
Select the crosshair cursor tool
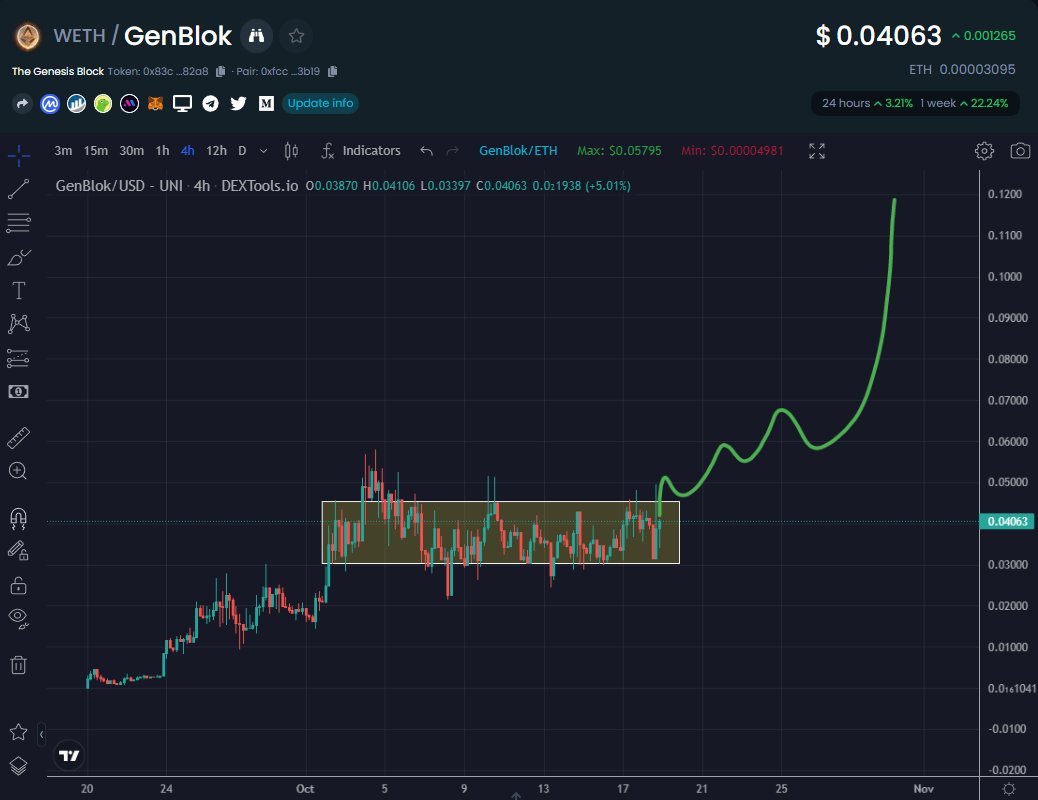[x=19, y=156]
